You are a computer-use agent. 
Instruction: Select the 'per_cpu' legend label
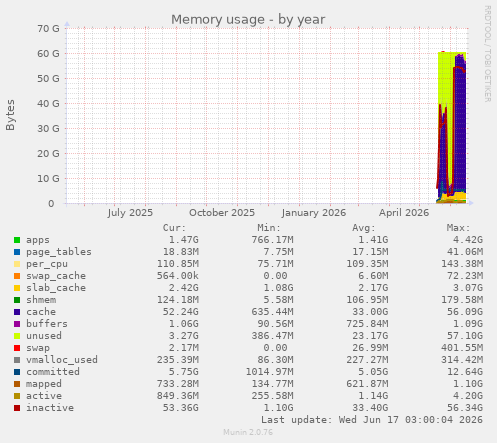click(x=47, y=264)
